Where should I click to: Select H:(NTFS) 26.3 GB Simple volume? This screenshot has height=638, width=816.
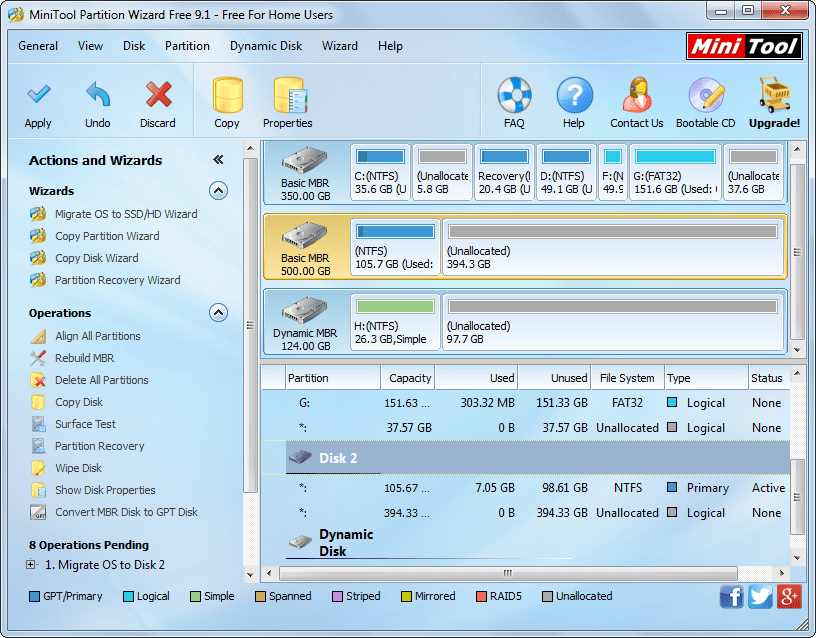tap(395, 322)
